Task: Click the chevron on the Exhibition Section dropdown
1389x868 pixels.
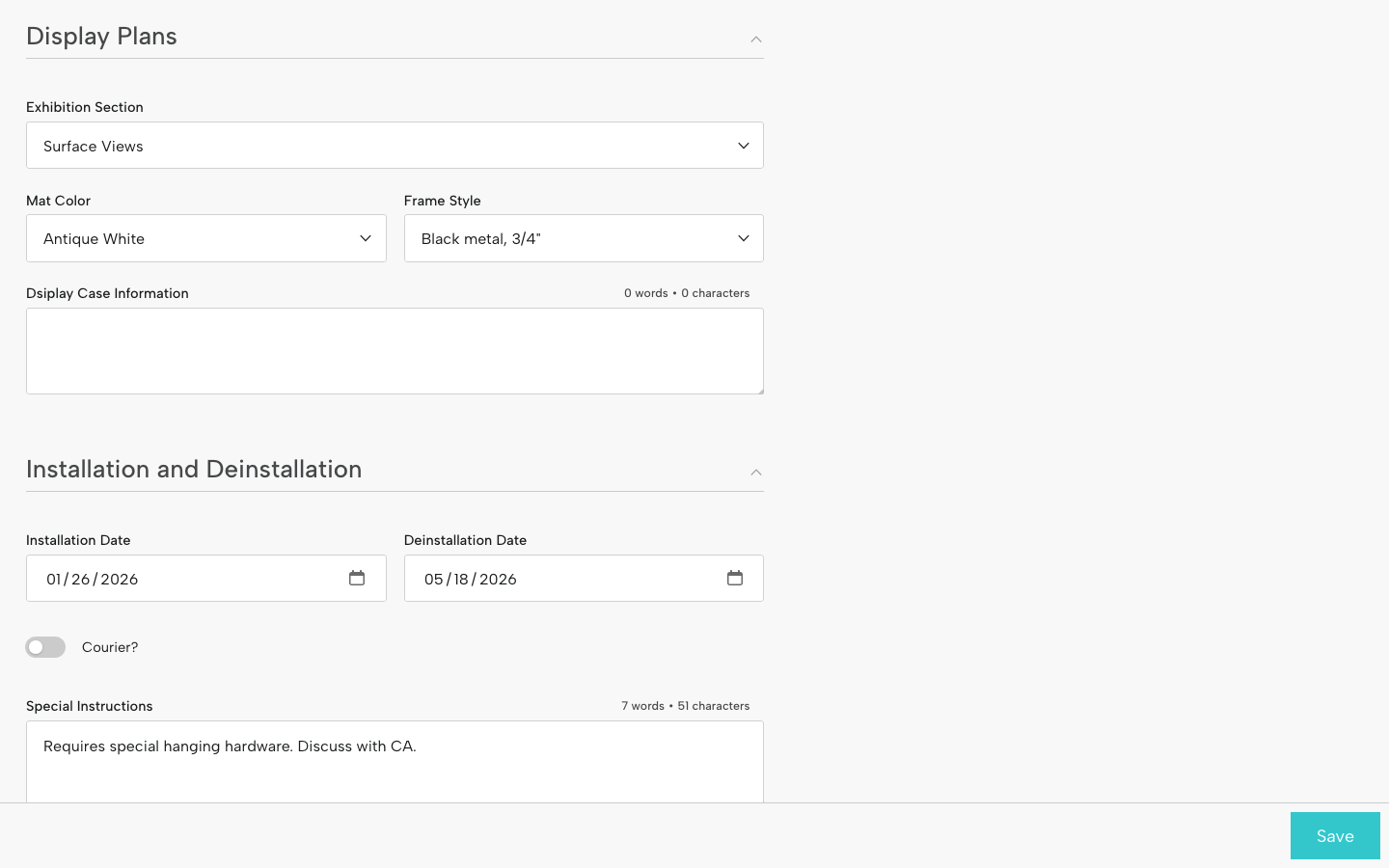Action: pos(743,145)
